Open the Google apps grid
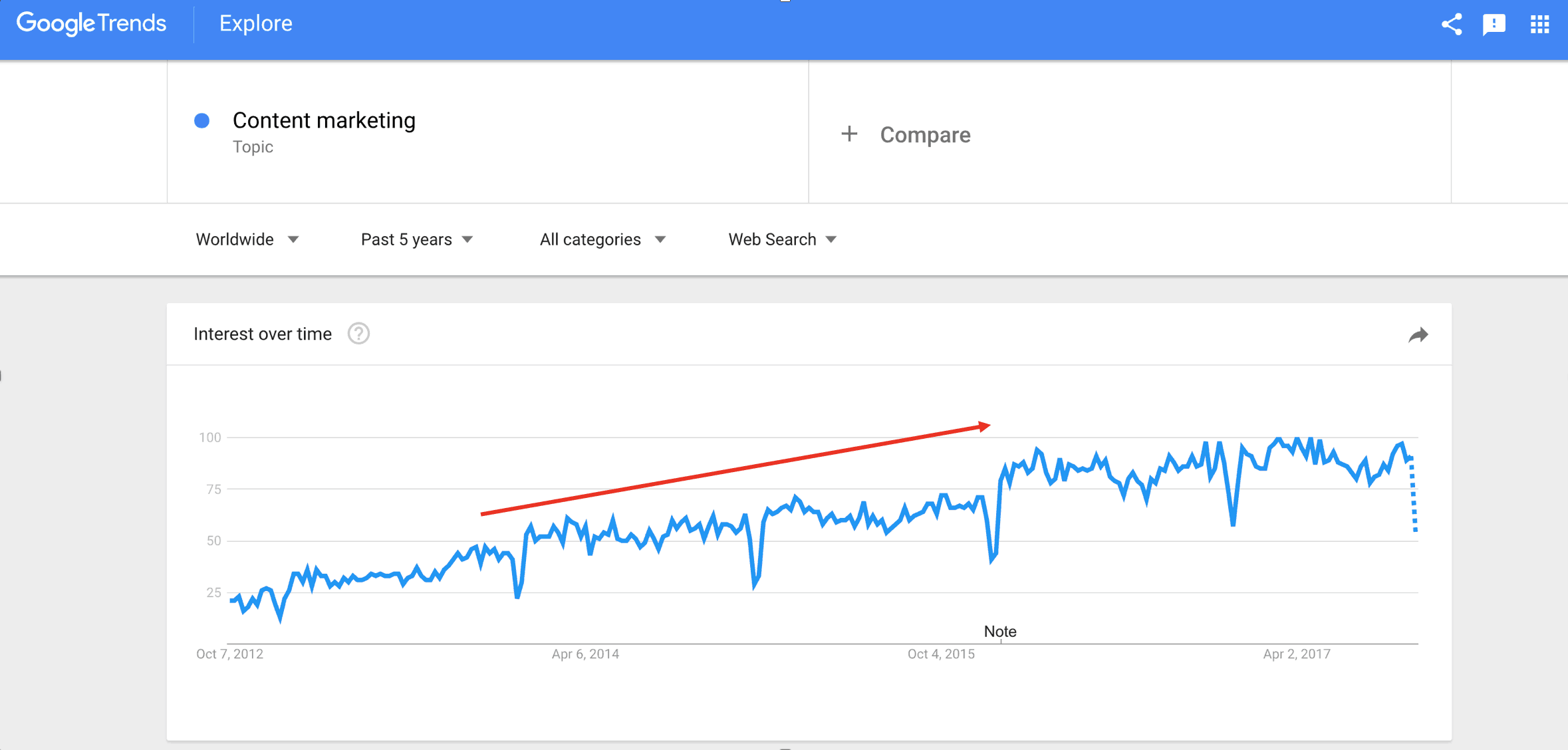1568x750 pixels. [1539, 25]
